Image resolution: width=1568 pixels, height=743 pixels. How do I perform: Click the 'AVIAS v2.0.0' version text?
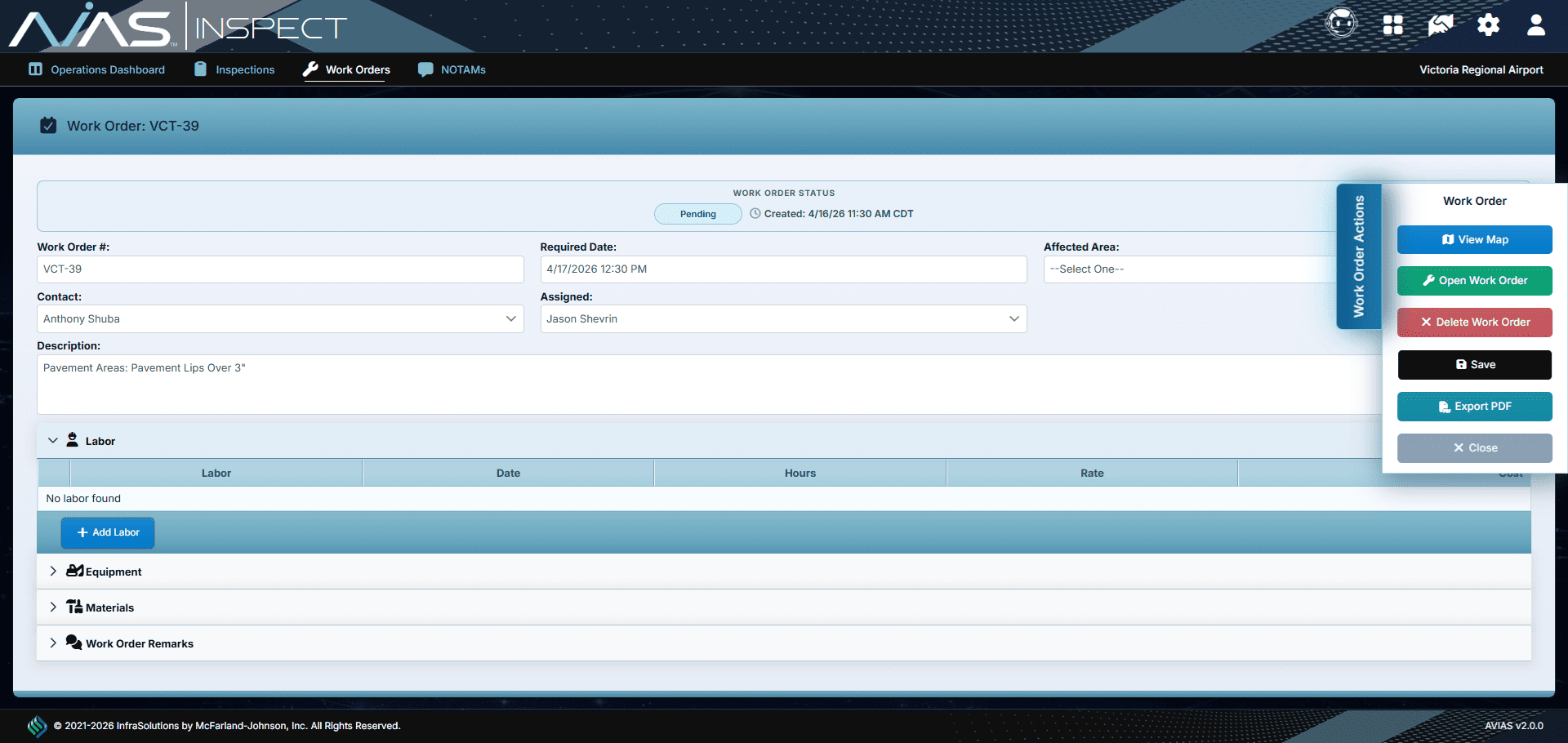click(1514, 725)
